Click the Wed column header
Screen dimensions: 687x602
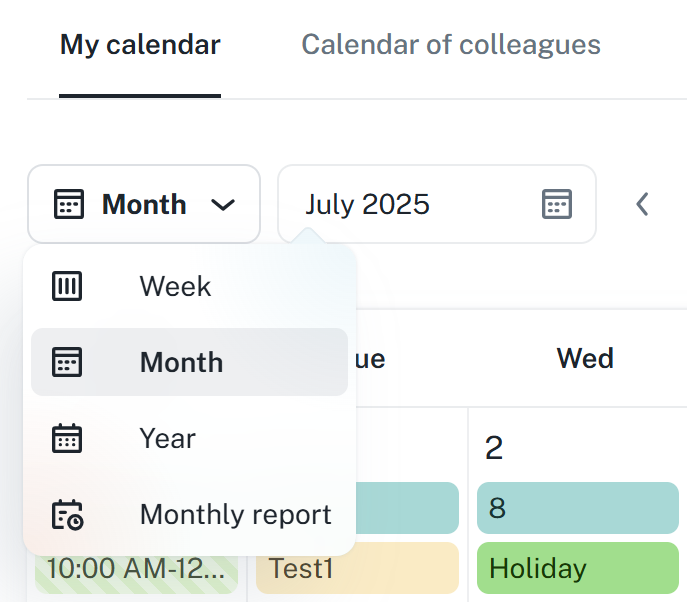pyautogui.click(x=585, y=358)
